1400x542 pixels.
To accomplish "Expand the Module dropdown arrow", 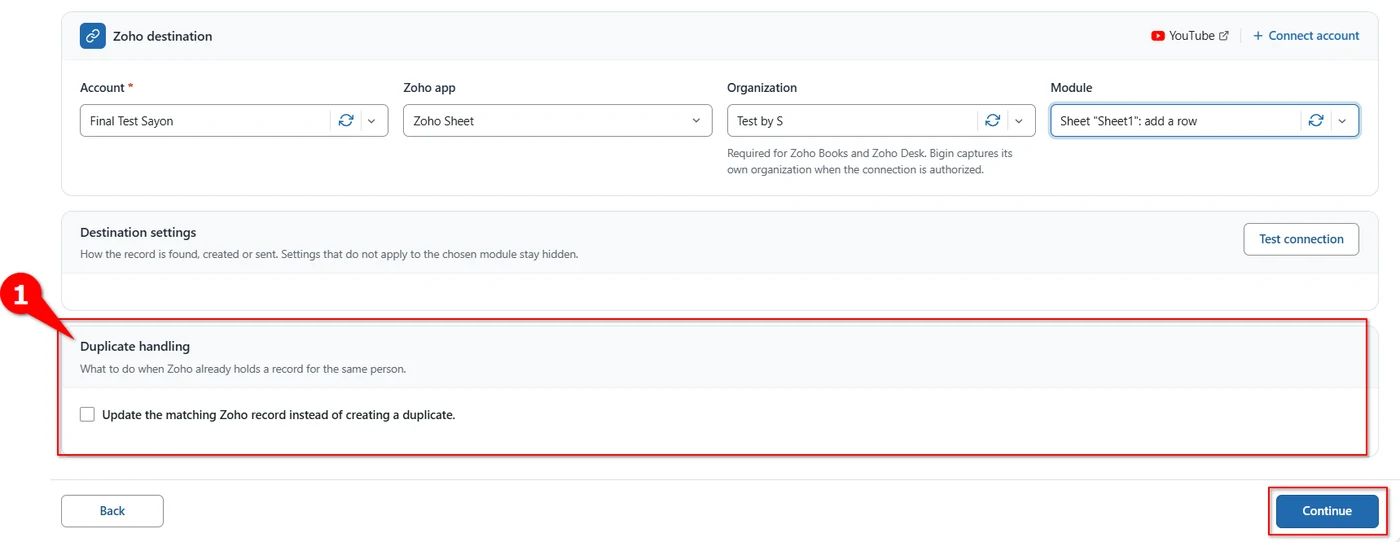I will (x=1342, y=121).
